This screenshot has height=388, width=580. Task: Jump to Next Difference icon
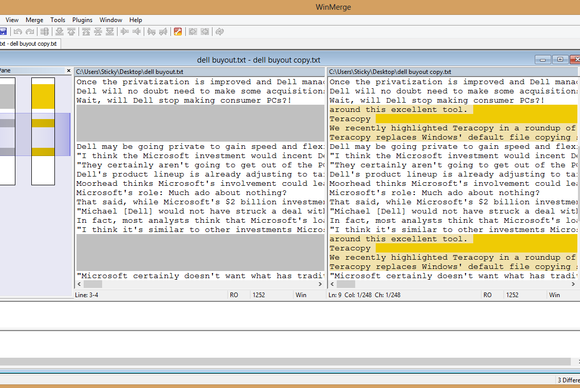tap(60, 32)
